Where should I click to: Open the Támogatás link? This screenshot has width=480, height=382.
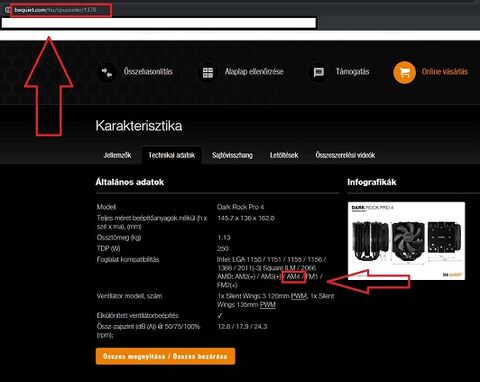click(x=352, y=72)
